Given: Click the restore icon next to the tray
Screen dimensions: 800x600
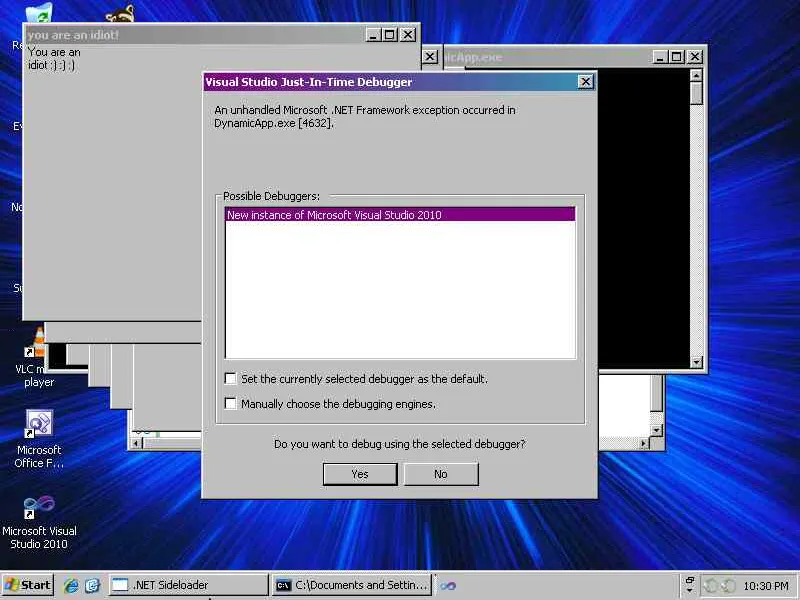Looking at the screenshot, I should pos(690,581).
